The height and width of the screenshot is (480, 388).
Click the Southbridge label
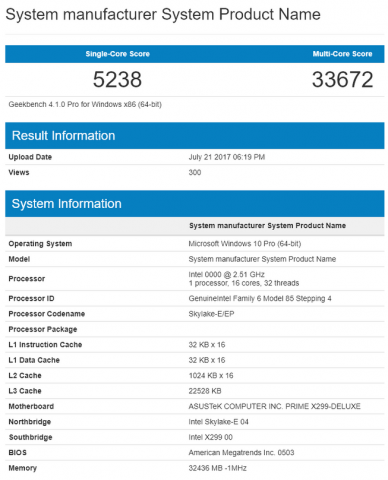30,437
